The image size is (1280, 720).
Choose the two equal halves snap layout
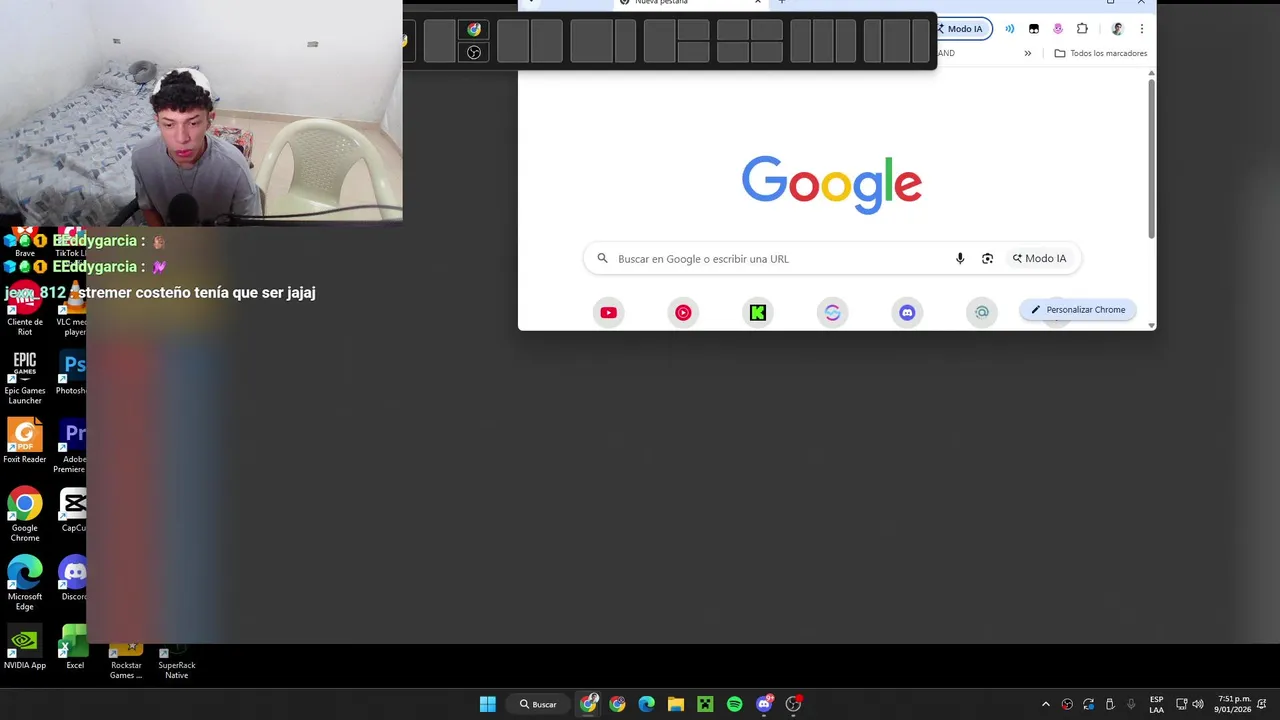(x=530, y=41)
